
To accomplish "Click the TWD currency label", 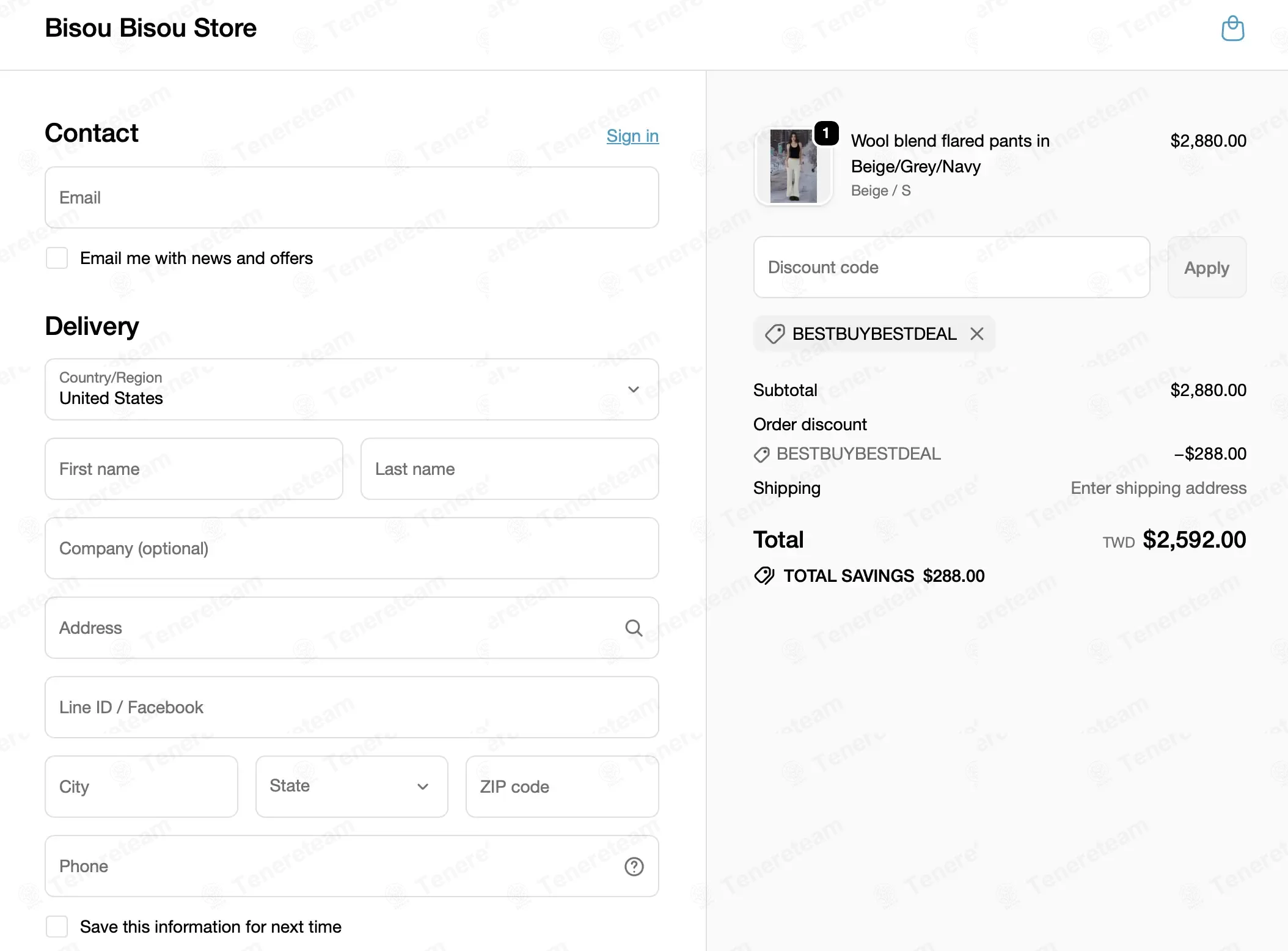I will click(1118, 542).
